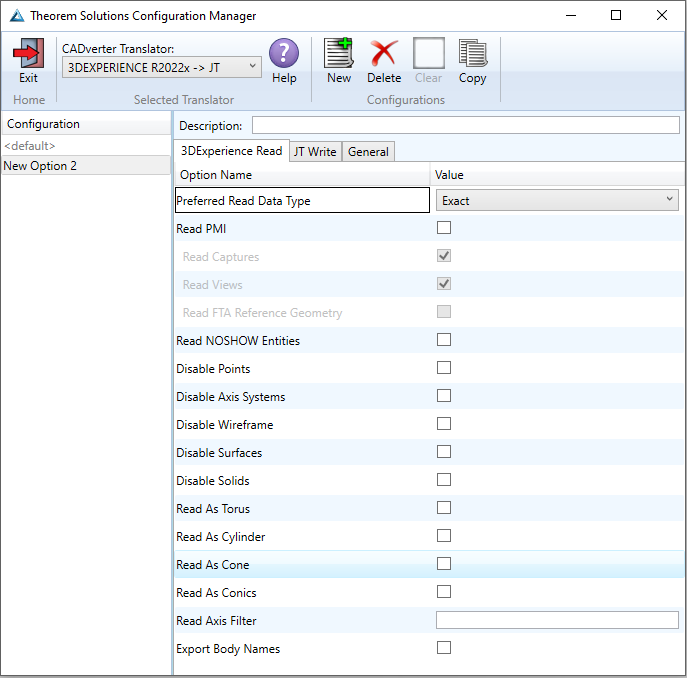Viewport: 687px width, 678px height.
Task: Click the Read Axis Filter text field
Action: click(557, 620)
